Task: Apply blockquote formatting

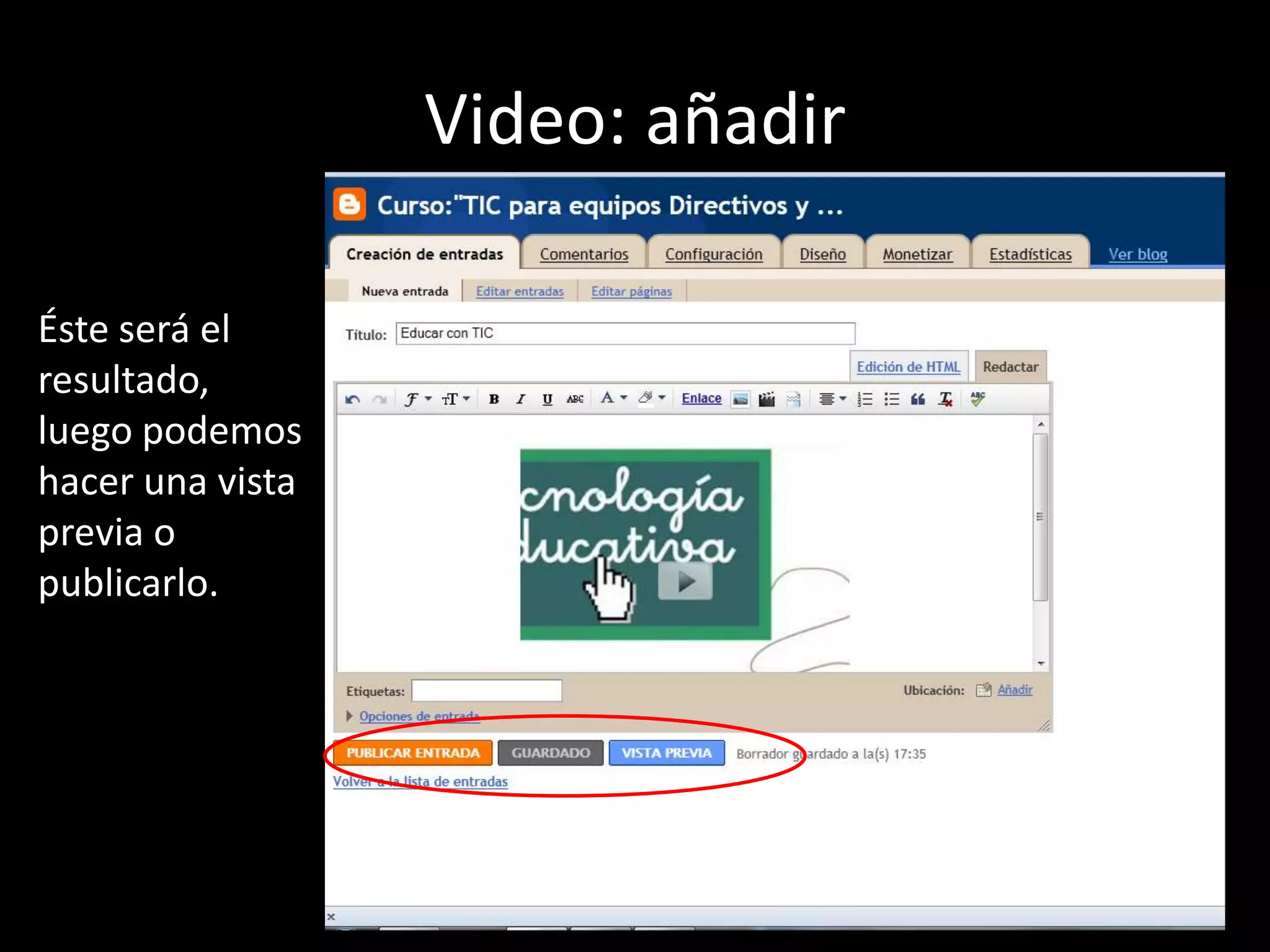Action: pos(918,399)
